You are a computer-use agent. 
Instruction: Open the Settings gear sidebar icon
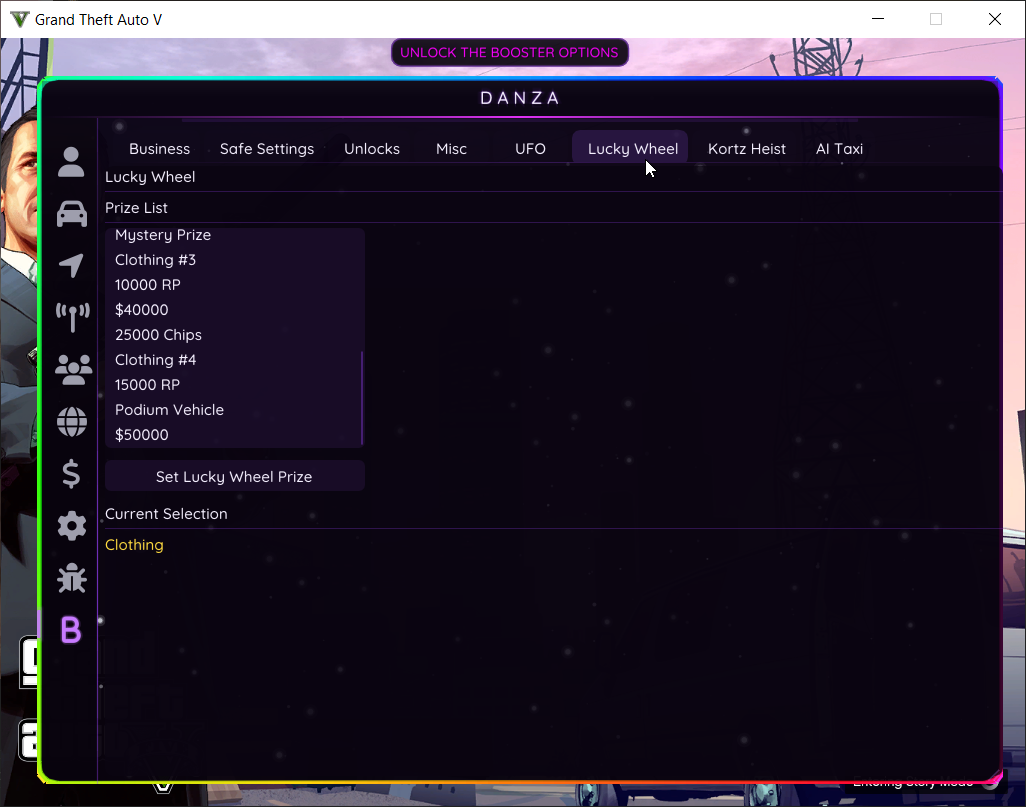(72, 526)
